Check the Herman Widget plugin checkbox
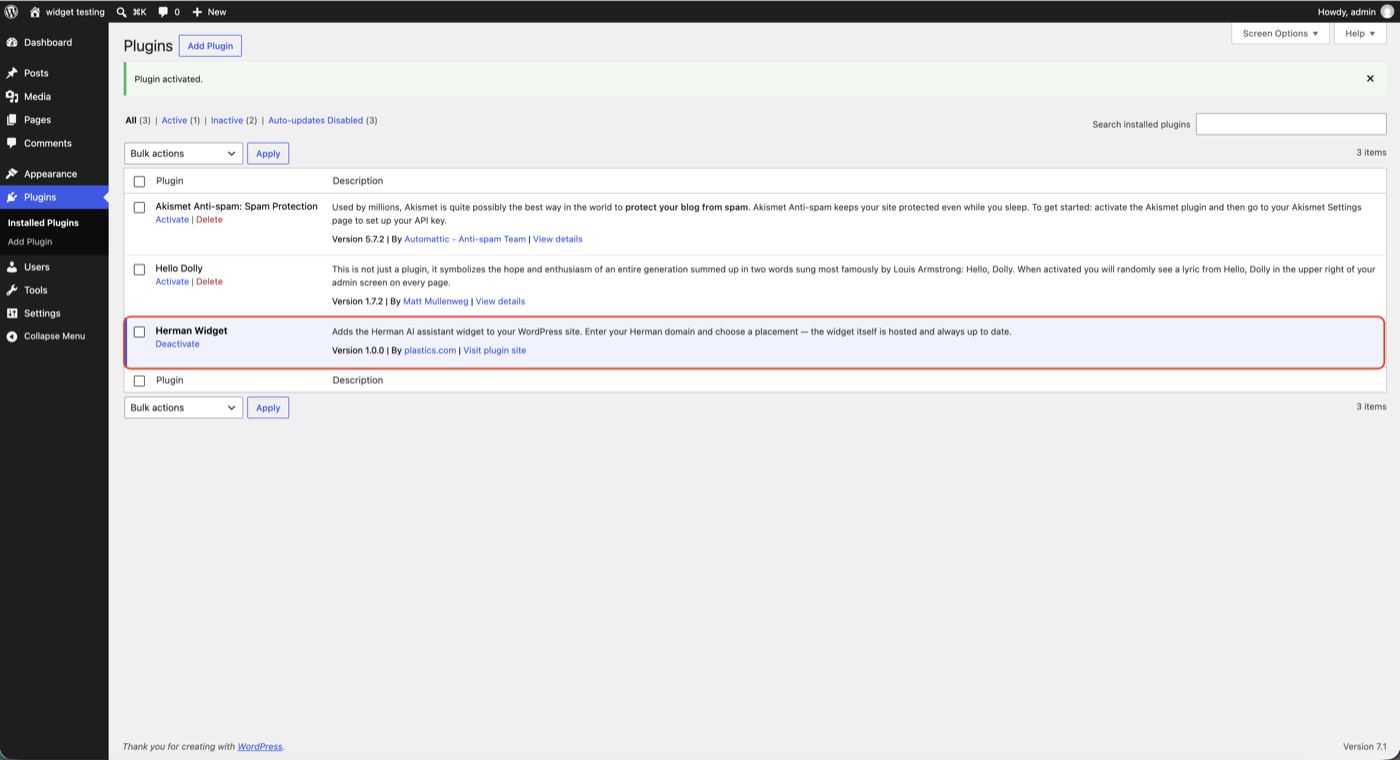 [x=139, y=331]
